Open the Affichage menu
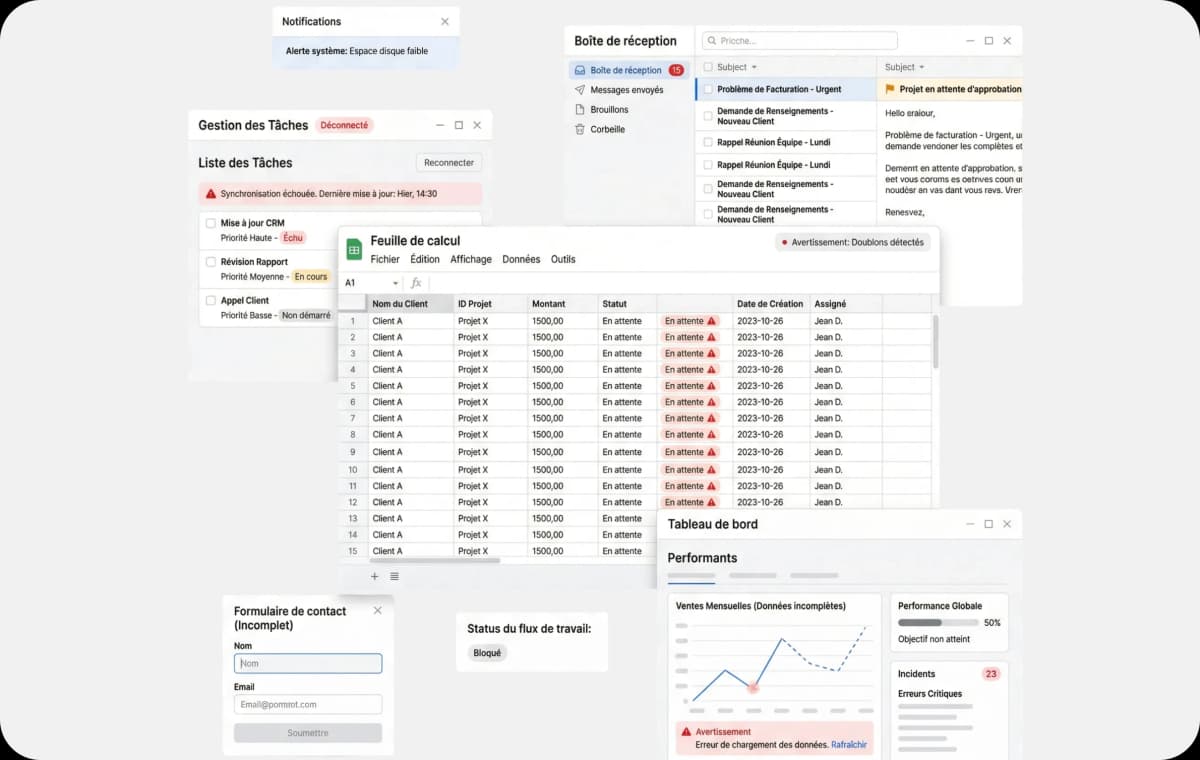1200x760 pixels. pos(470,259)
